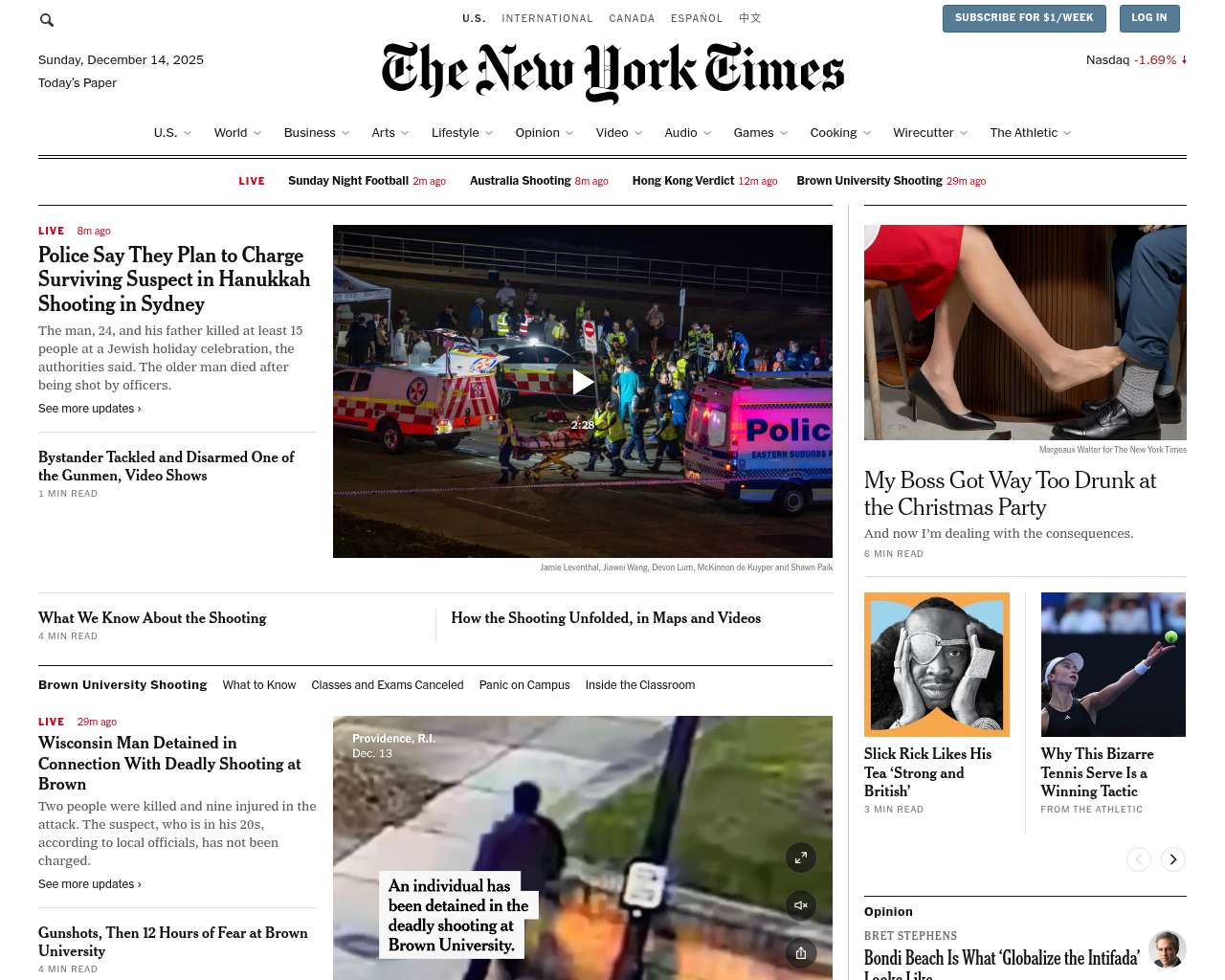Unmute the Brown University video
This screenshot has width=1225, height=980.
pyautogui.click(x=801, y=905)
